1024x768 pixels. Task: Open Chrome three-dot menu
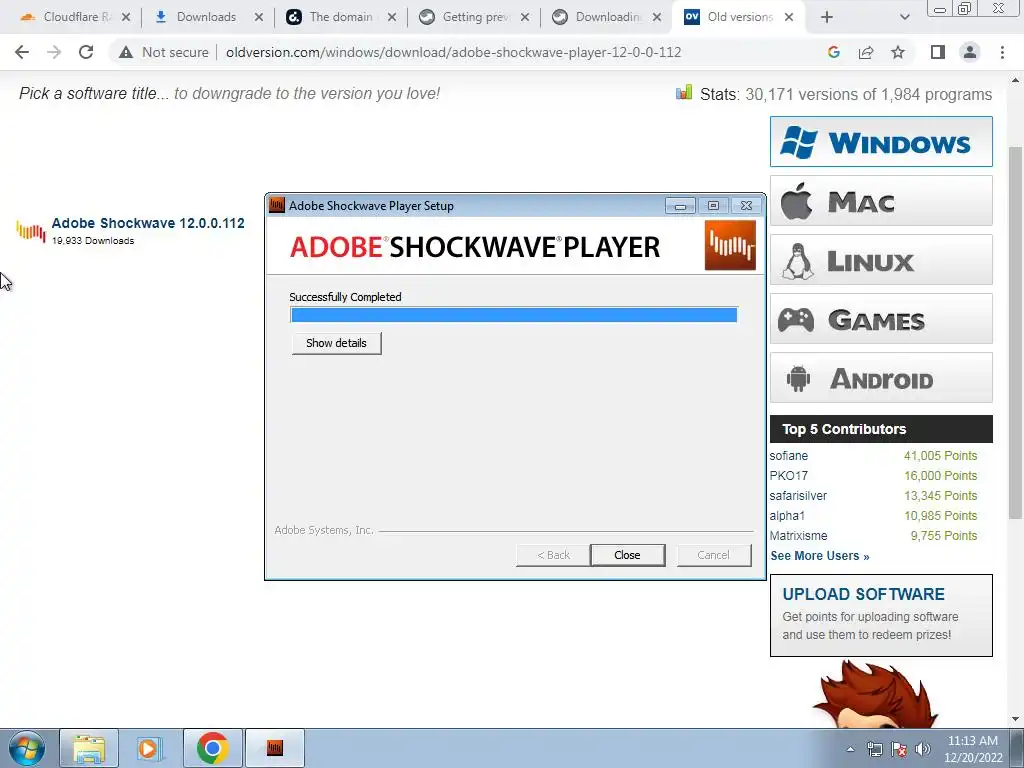[1002, 52]
